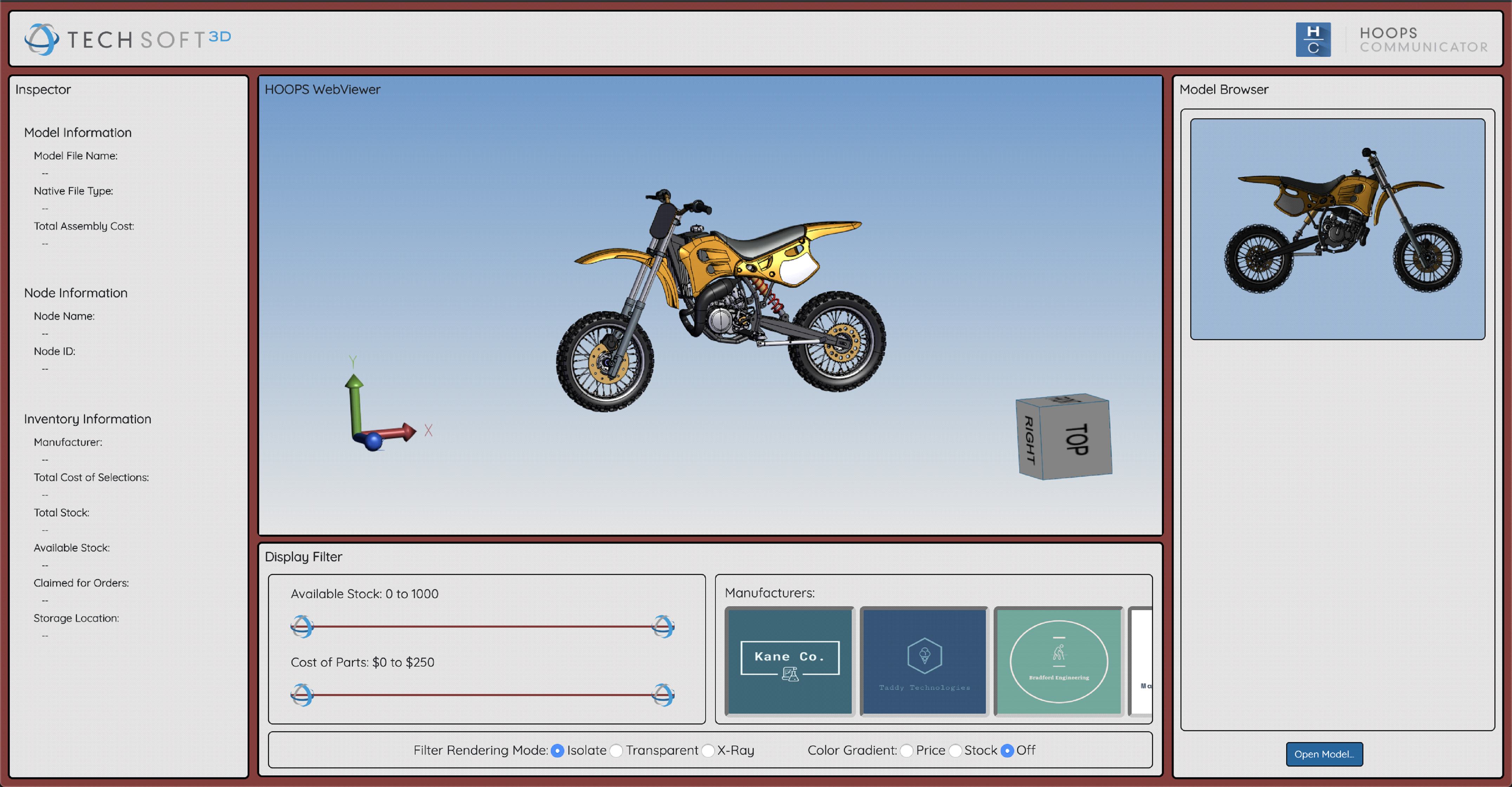Click the TechSoft 3D logo
1512x787 pixels.
point(129,39)
